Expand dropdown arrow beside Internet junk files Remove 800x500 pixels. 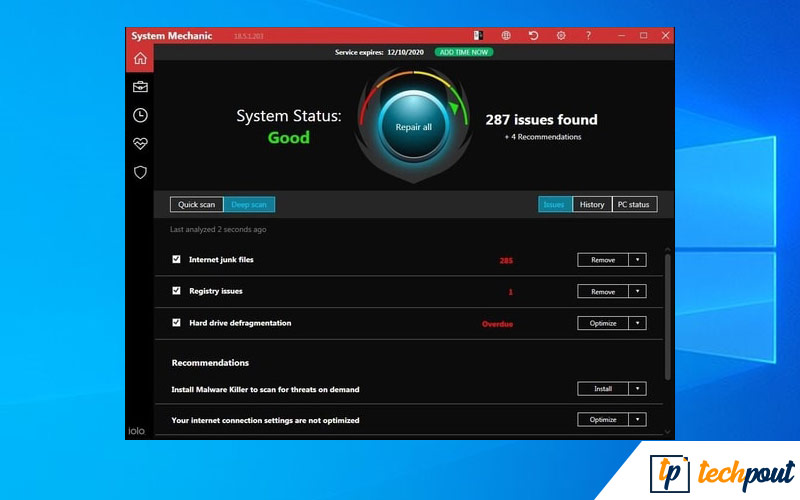(637, 260)
